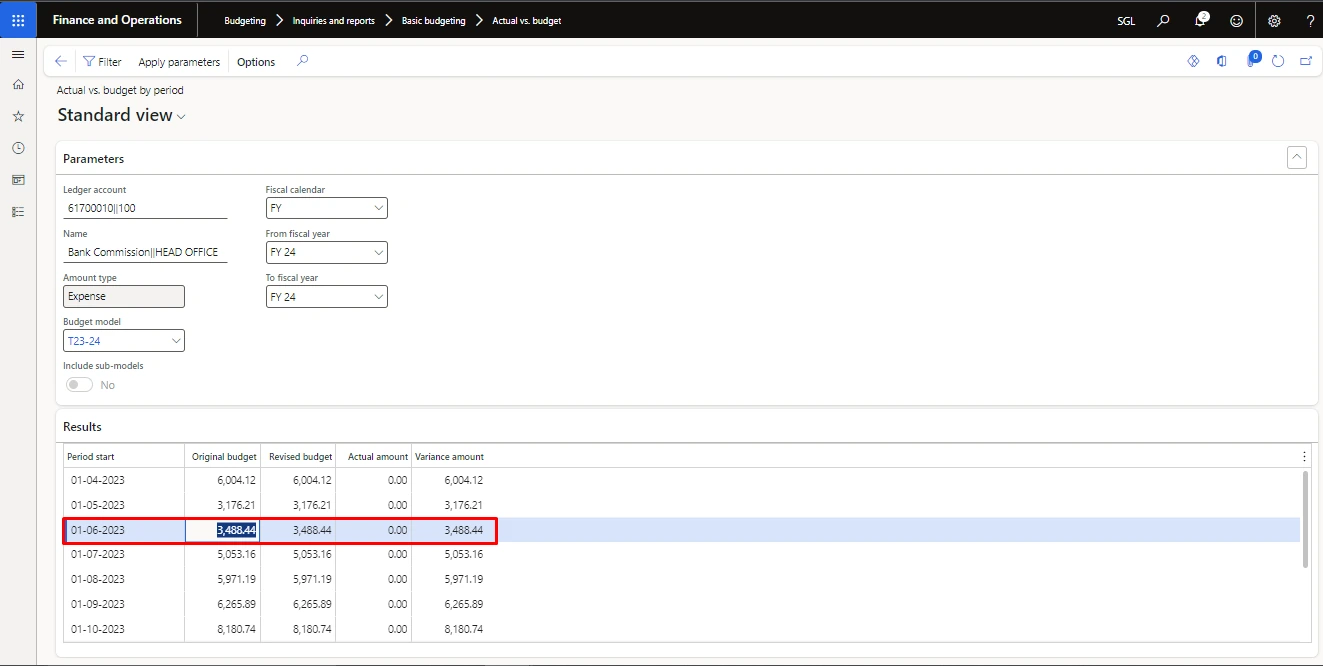The width and height of the screenshot is (1323, 666).
Task: Open Settings gear icon
Action: click(x=1274, y=20)
